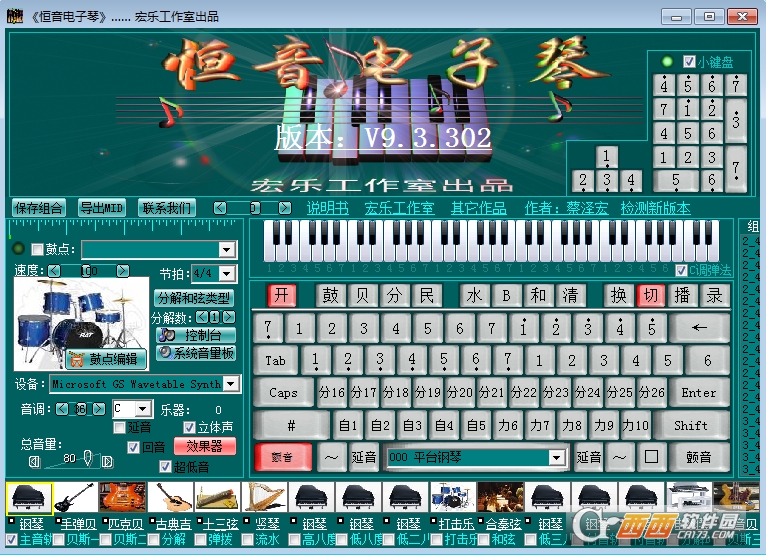This screenshot has height=555, width=766.
Task: Open the 鼓点编辑 drum pattern editor
Action: (106, 359)
